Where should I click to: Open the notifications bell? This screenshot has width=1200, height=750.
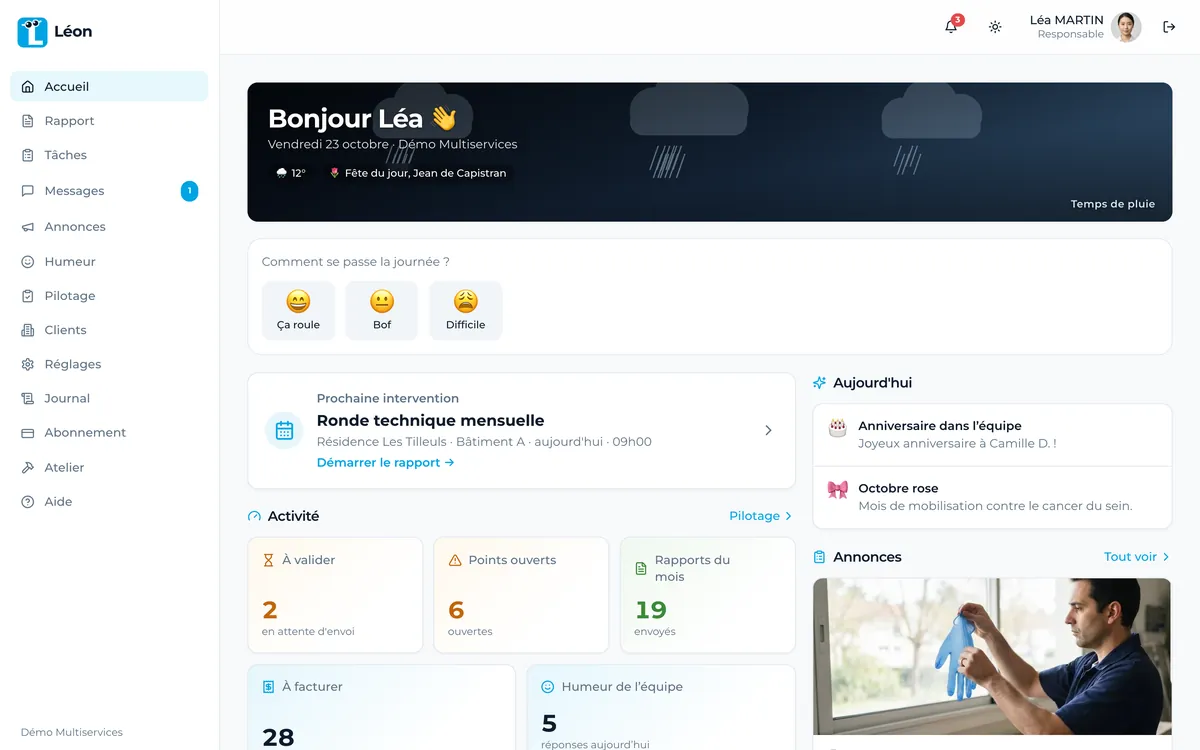pos(951,27)
